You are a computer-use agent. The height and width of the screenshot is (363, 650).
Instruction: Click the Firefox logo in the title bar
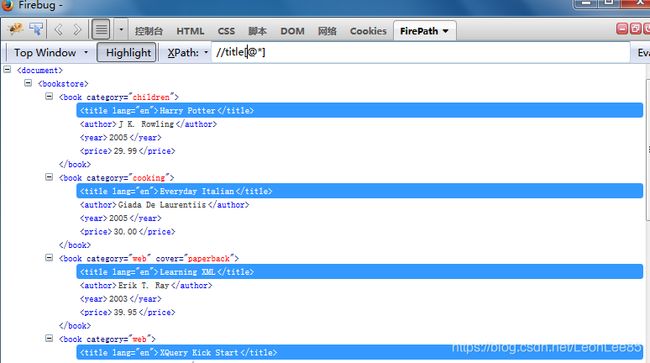[x=7, y=5]
